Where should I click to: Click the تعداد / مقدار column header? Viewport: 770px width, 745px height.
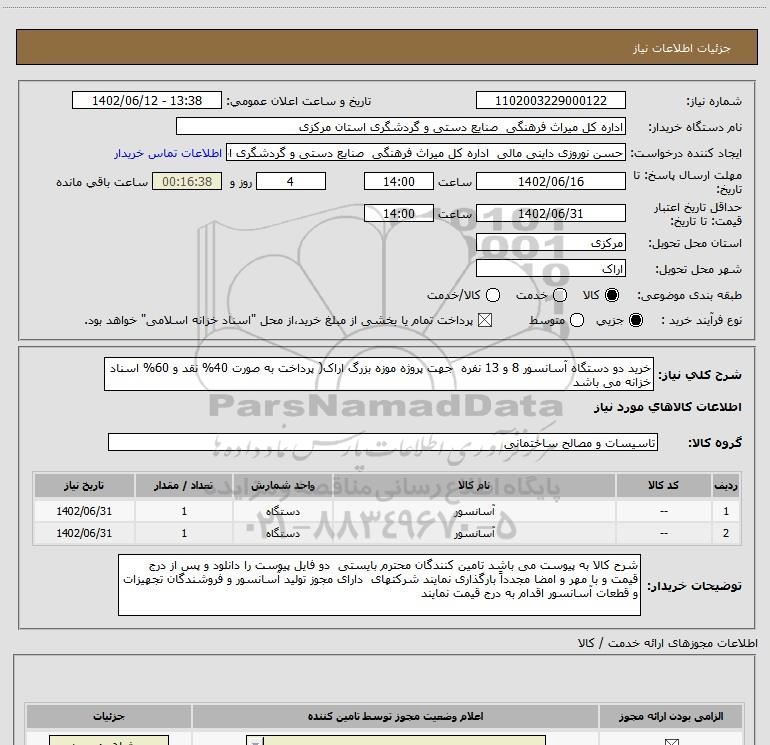pyautogui.click(x=184, y=486)
